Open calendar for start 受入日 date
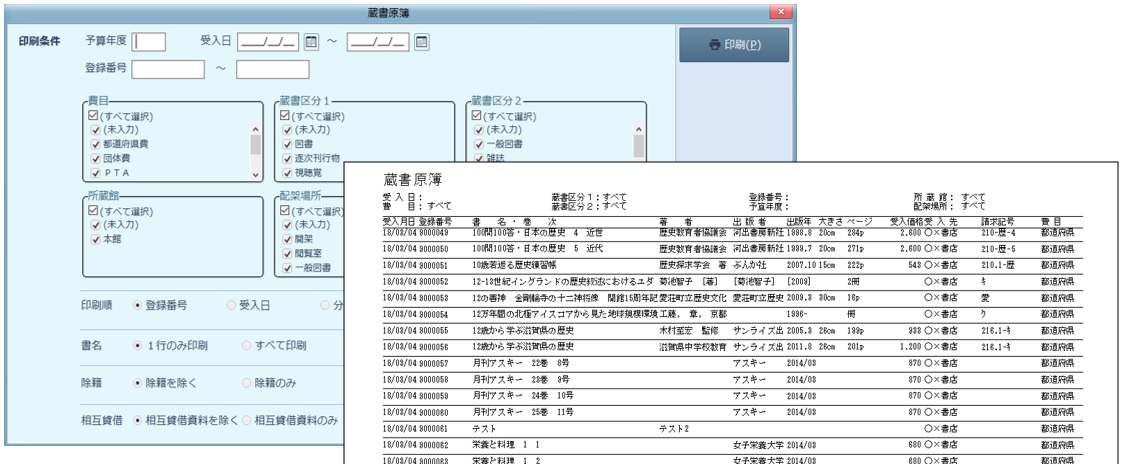 click(x=311, y=42)
